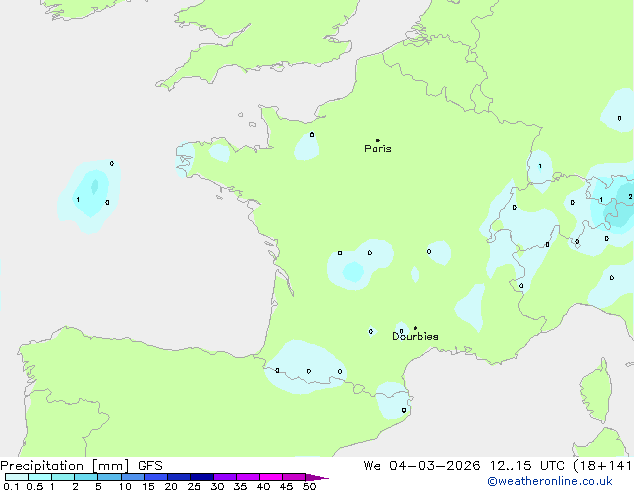Viewport: 634px width, 490px height.
Task: Click the black dot marker above Dourbies
Action: [x=415, y=328]
